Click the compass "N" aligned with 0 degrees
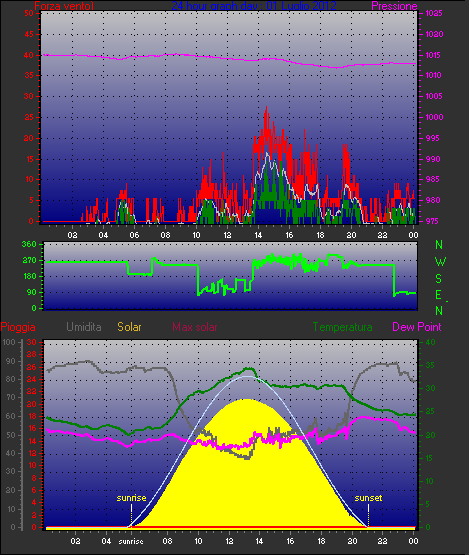Screen dimensions: 469x555 439,310
